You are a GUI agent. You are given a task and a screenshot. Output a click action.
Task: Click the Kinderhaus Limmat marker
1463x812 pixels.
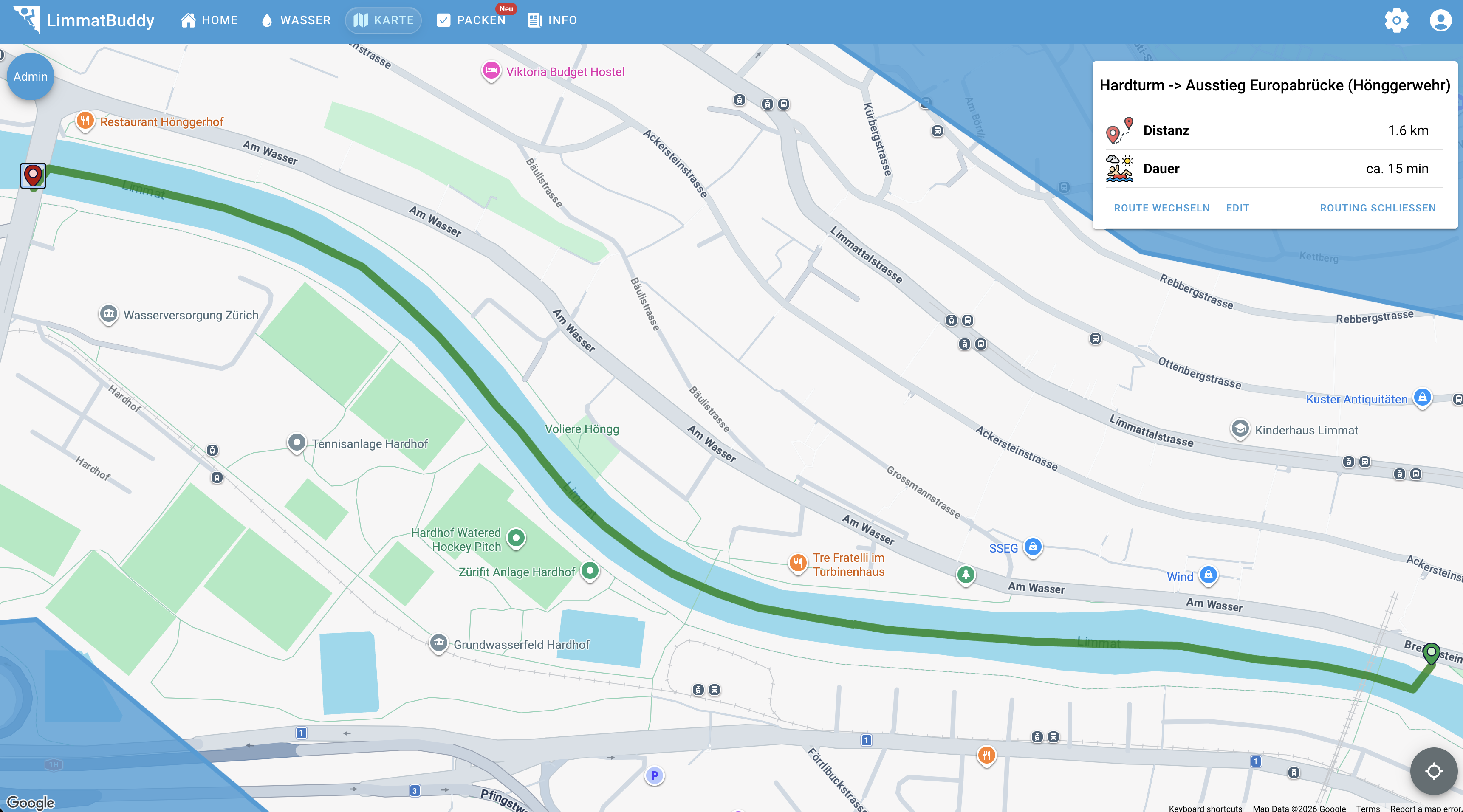click(1240, 429)
